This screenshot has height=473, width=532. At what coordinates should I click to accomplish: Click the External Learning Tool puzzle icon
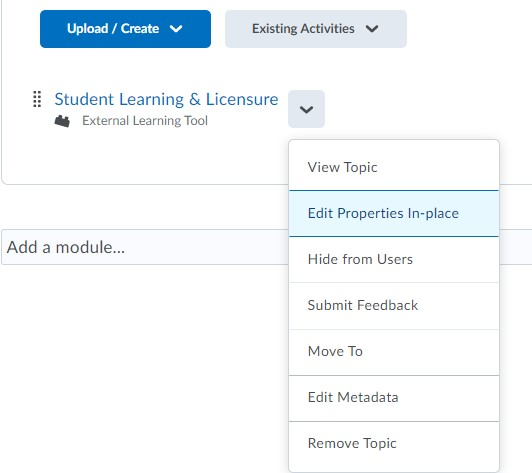click(62, 121)
